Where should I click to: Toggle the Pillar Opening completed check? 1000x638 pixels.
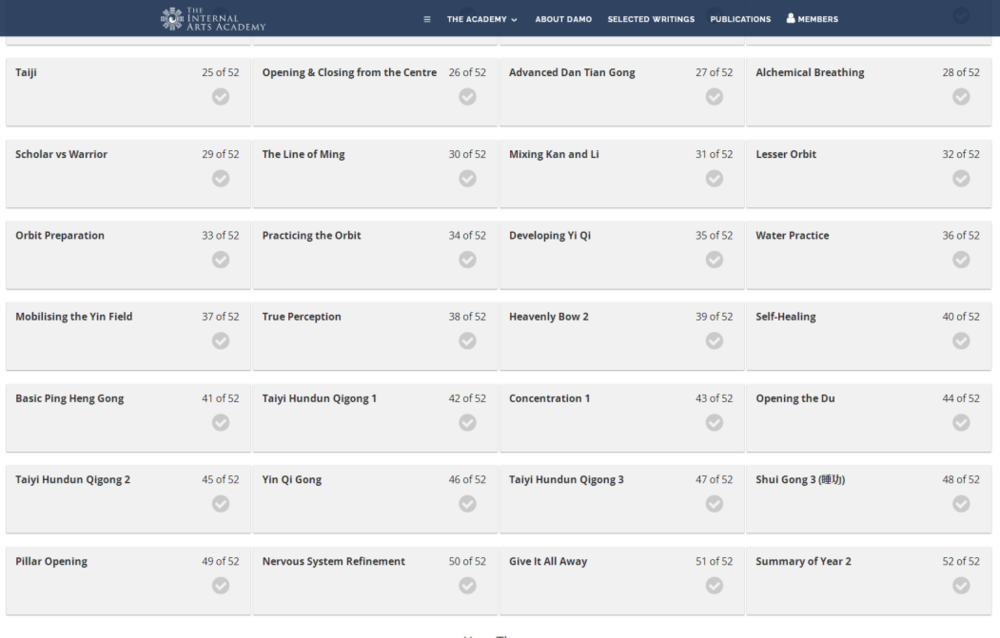coord(221,586)
